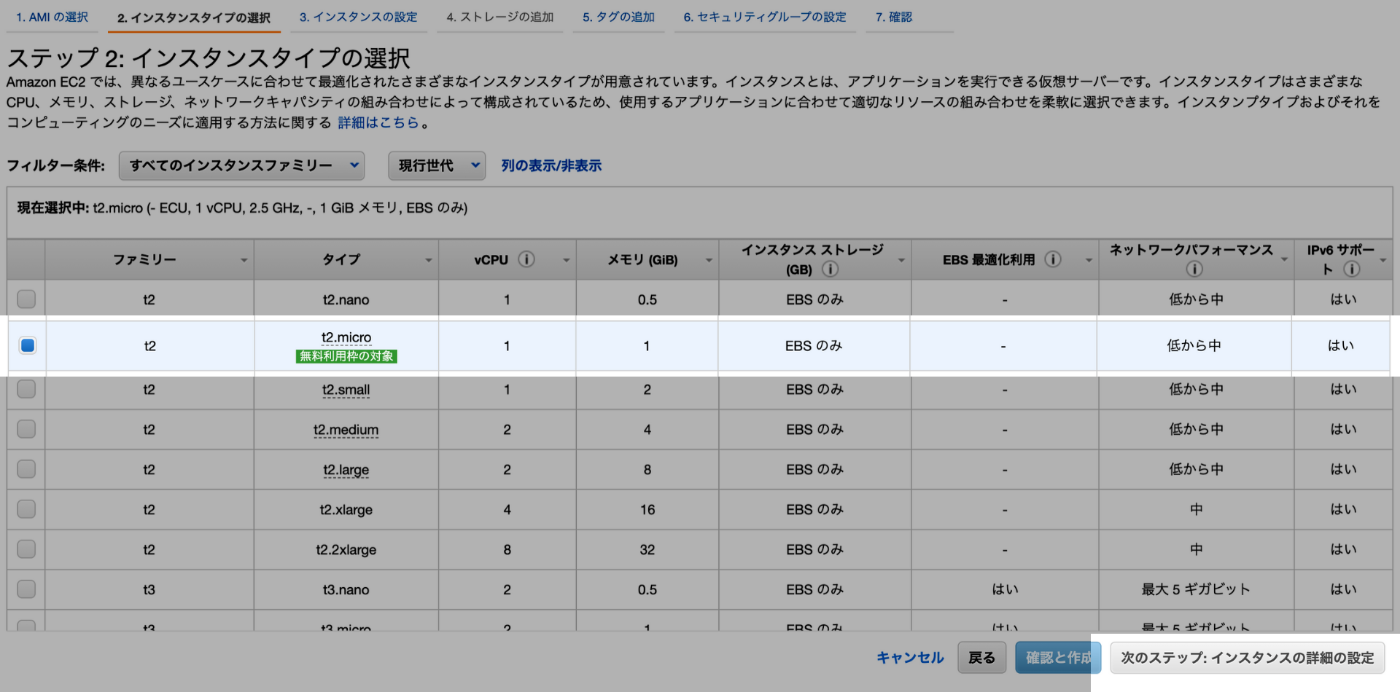Click 次のステップ: インスタンスの詳細の設定 button

click(1247, 658)
